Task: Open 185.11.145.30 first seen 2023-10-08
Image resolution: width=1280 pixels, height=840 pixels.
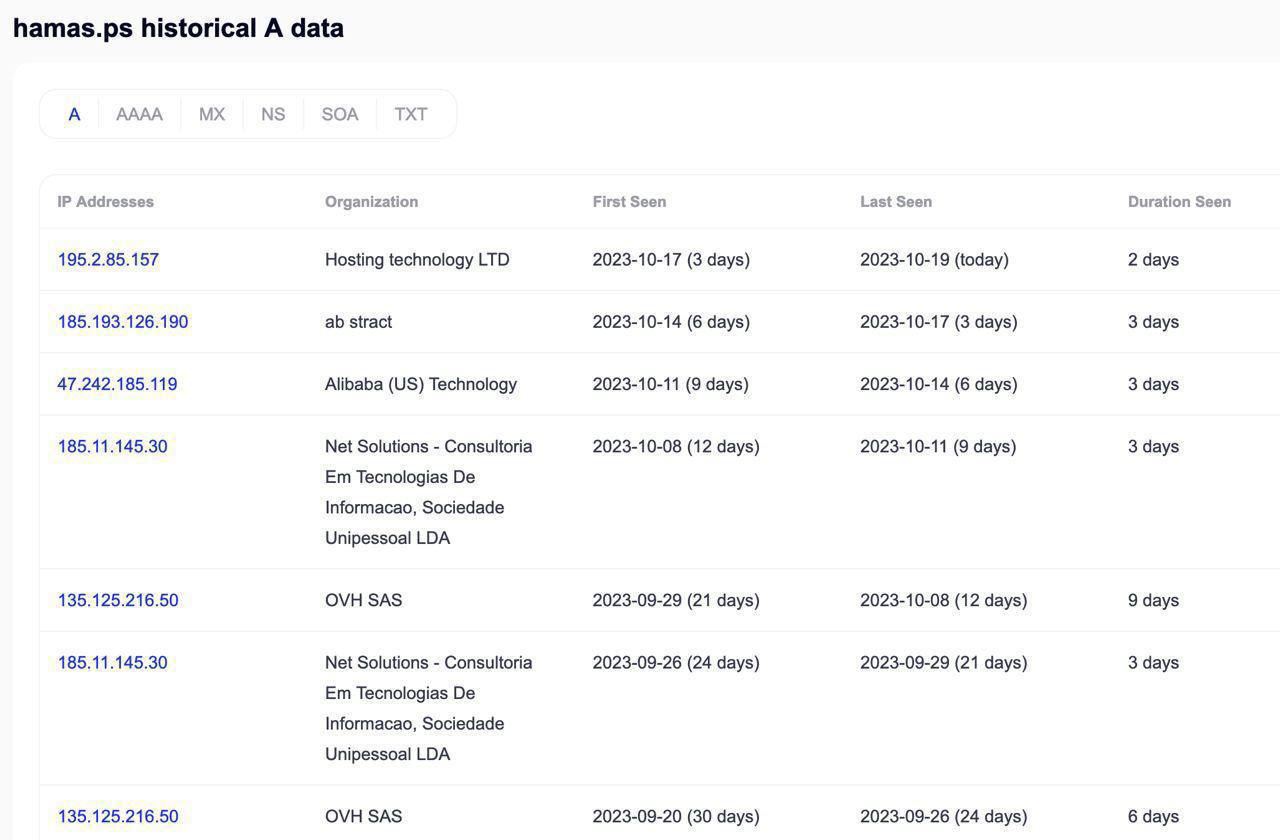Action: pyautogui.click(x=112, y=446)
